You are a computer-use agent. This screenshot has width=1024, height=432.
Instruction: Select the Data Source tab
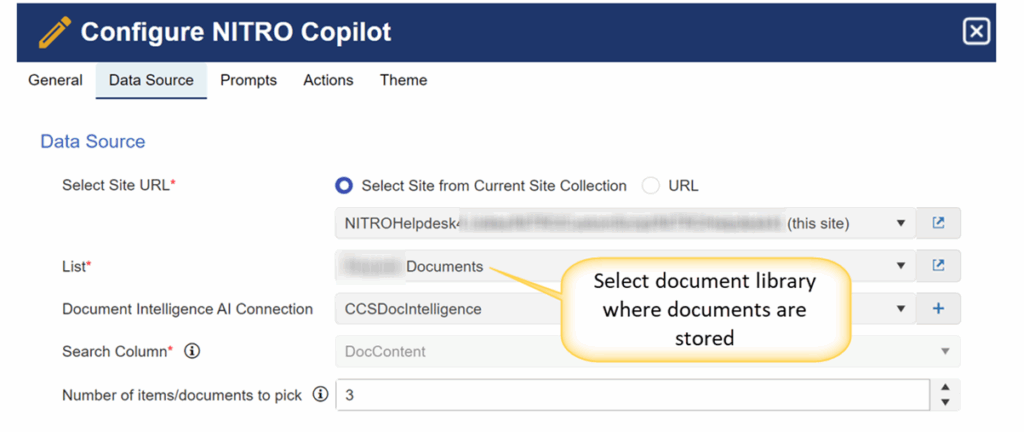coord(152,80)
